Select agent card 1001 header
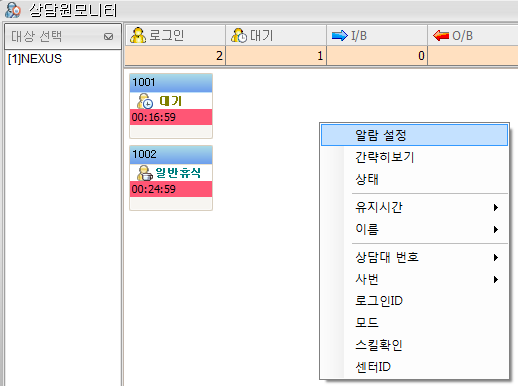Viewport: 518px width, 386px height. (171, 83)
